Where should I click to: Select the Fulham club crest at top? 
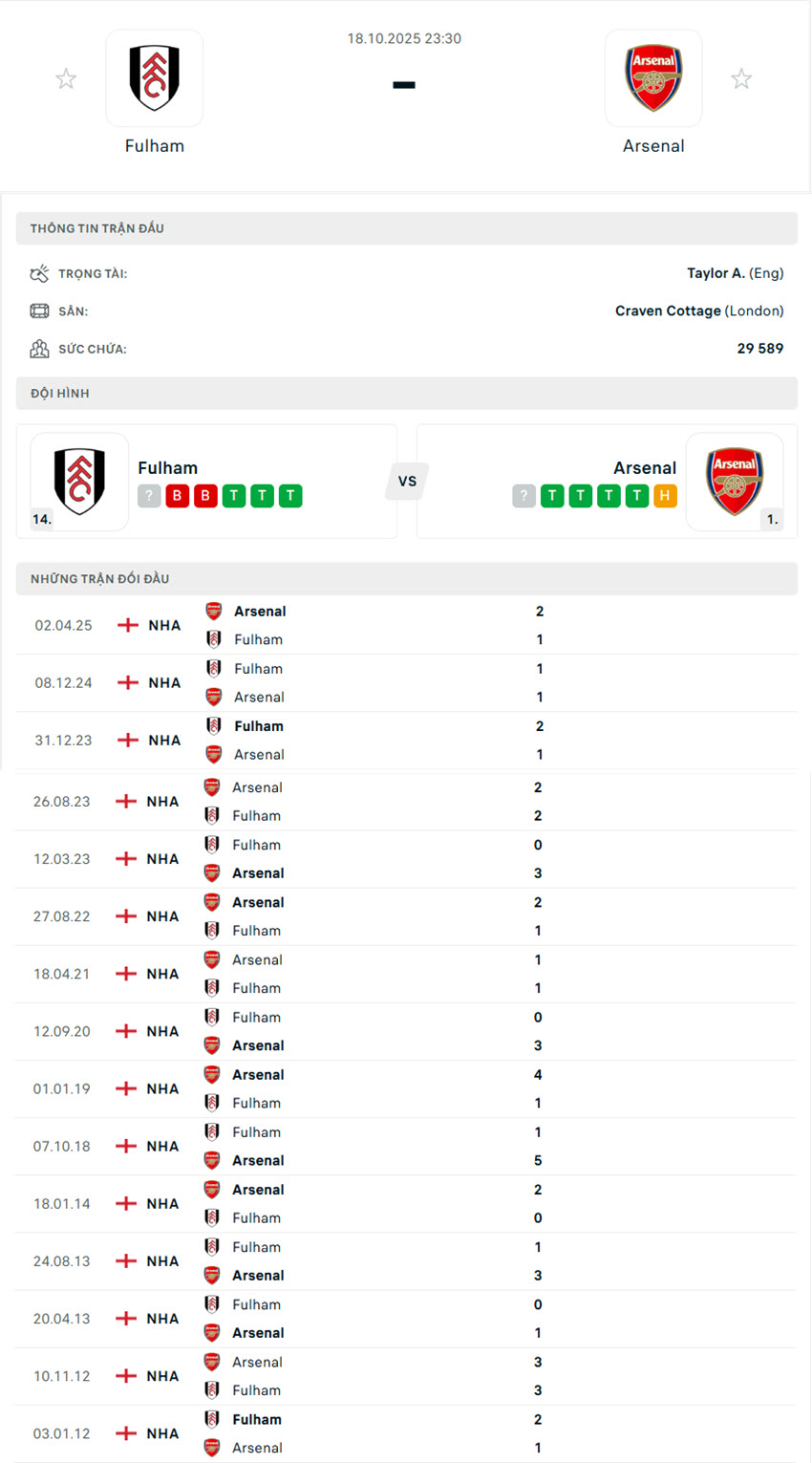tap(154, 77)
